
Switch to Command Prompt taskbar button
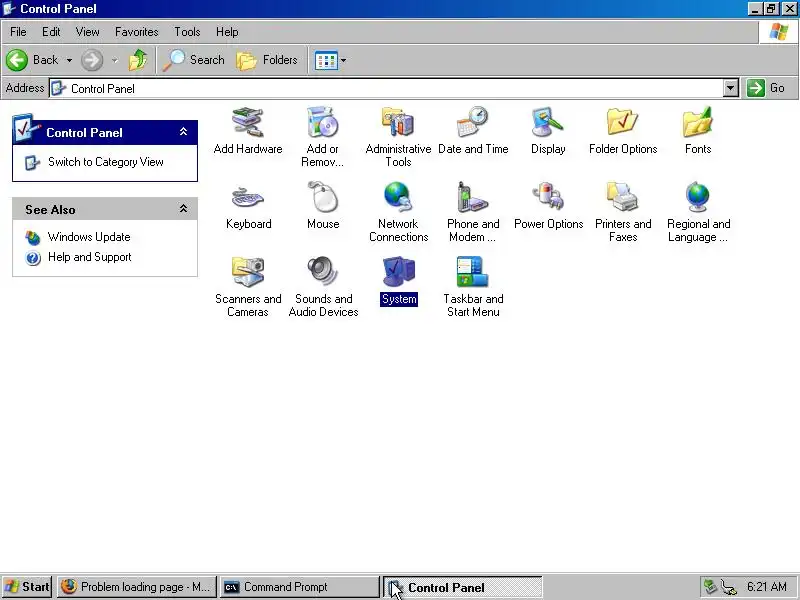coord(299,587)
